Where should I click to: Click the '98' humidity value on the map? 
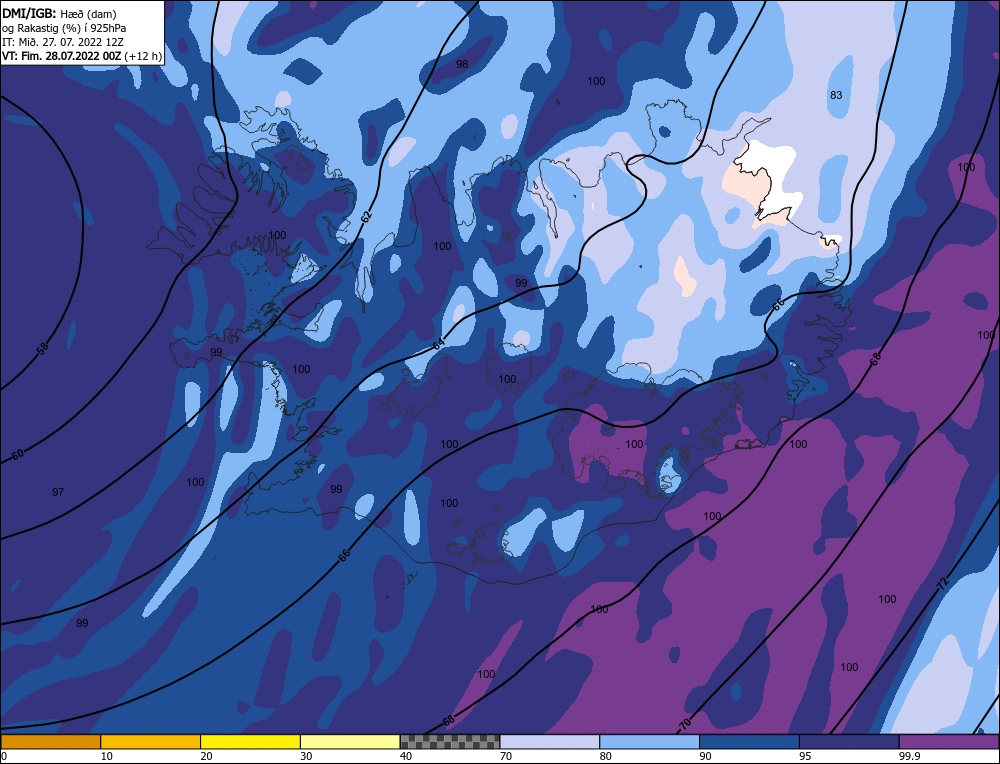coord(462,64)
